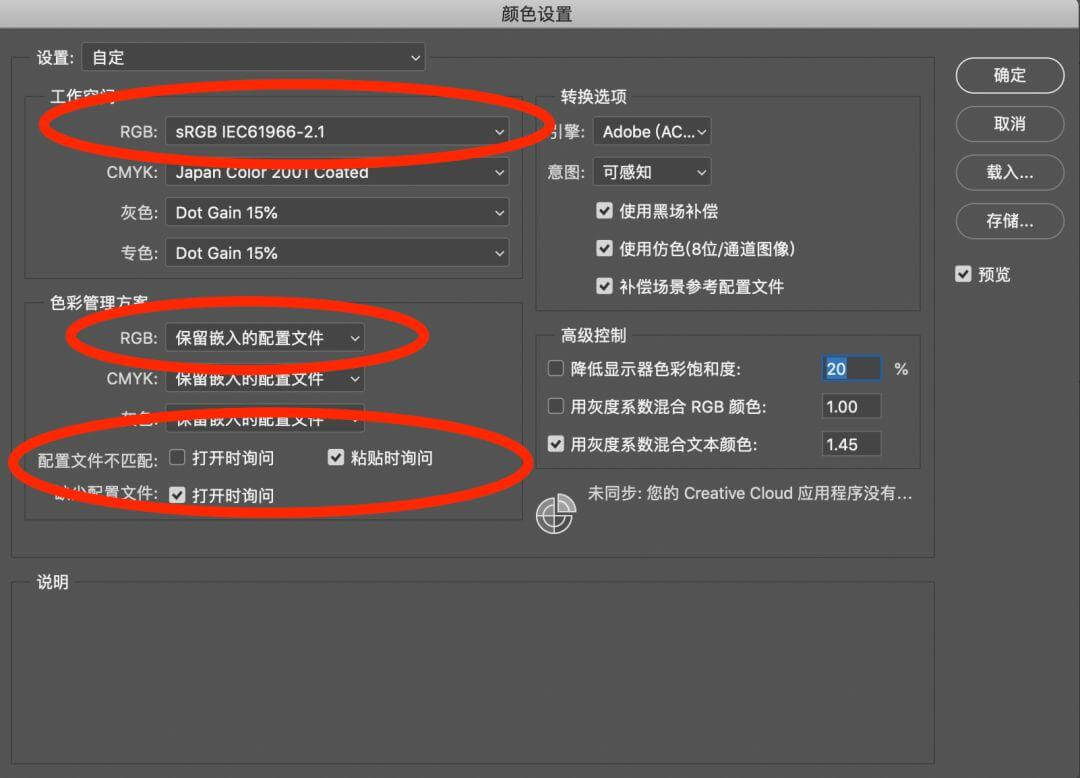Open the 设置 preset dropdown showing 自定
1080x778 pixels.
[x=253, y=58]
